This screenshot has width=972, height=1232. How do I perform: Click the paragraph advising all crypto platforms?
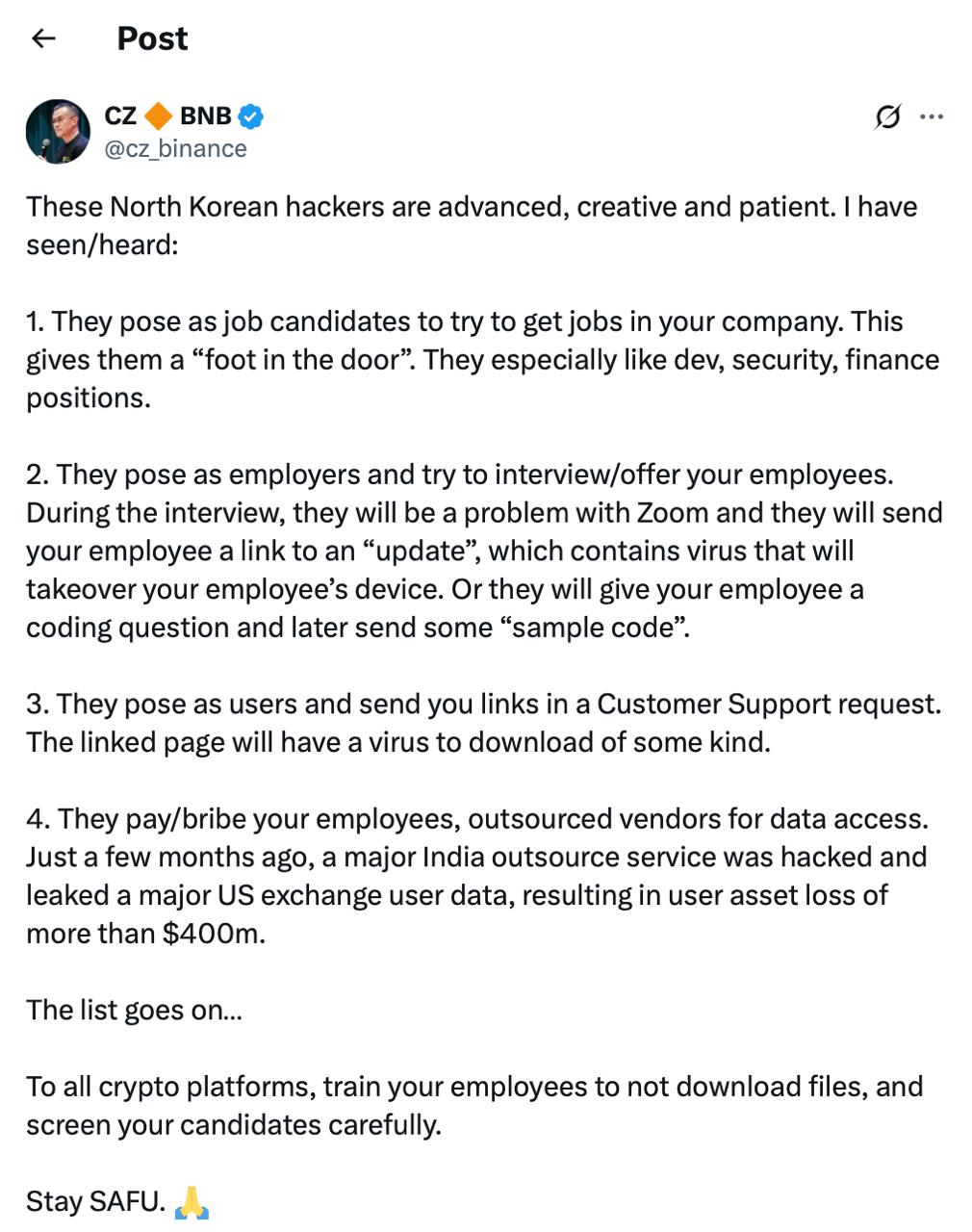pos(474,1105)
